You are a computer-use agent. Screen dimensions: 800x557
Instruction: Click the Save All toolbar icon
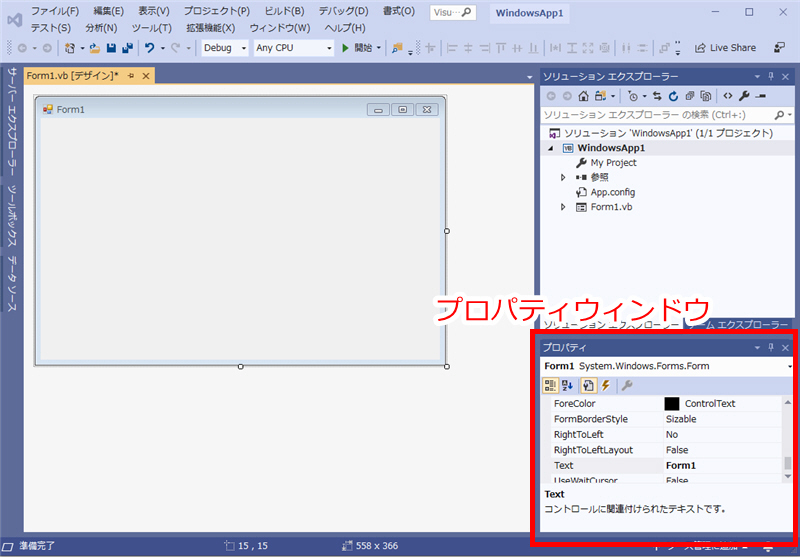pos(127,48)
